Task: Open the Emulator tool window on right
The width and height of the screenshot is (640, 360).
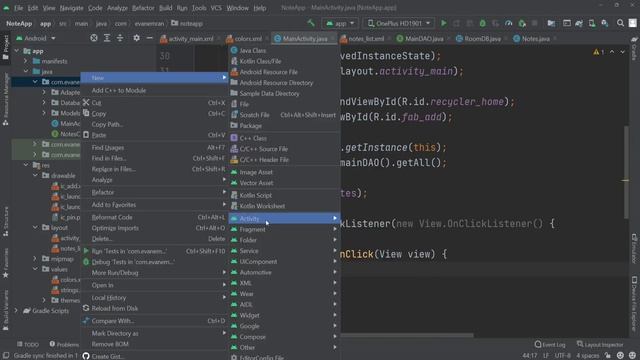Action: click(634, 248)
